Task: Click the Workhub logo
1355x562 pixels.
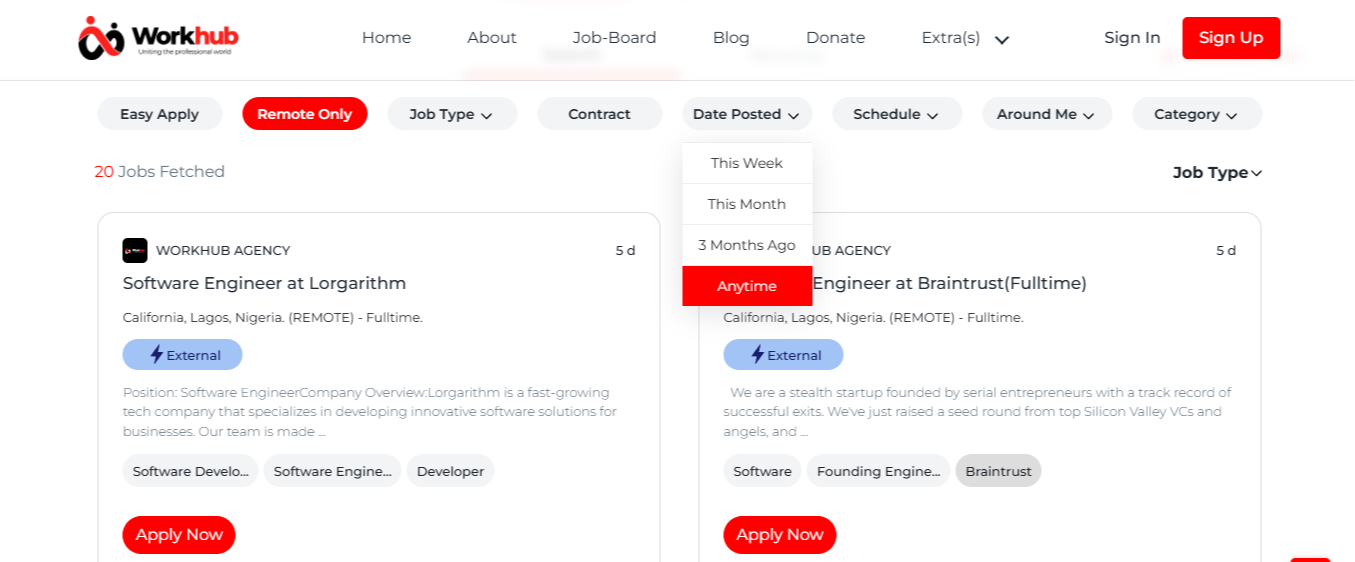Action: coord(158,38)
